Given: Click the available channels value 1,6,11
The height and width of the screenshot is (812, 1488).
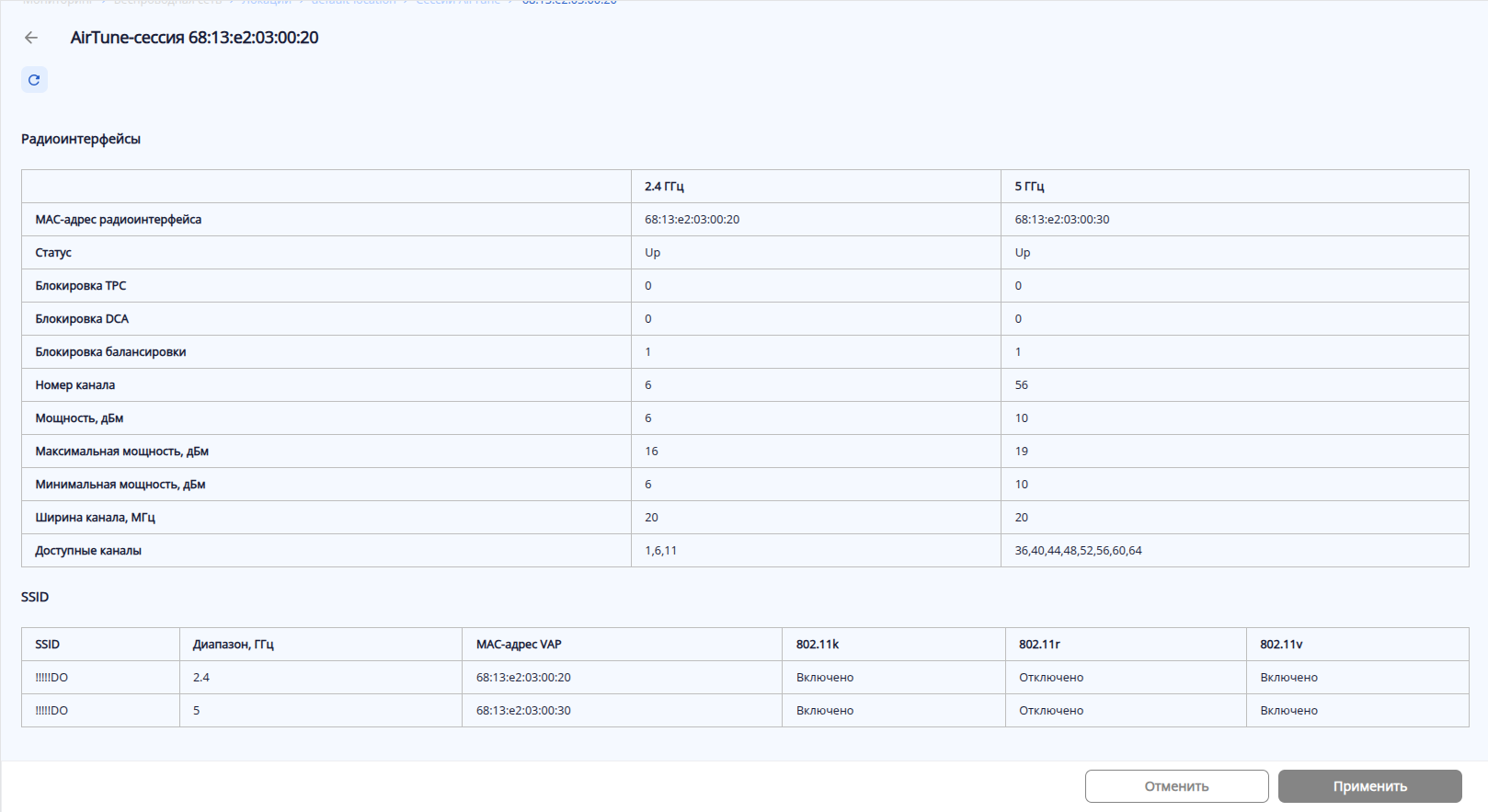Looking at the screenshot, I should click(660, 551).
